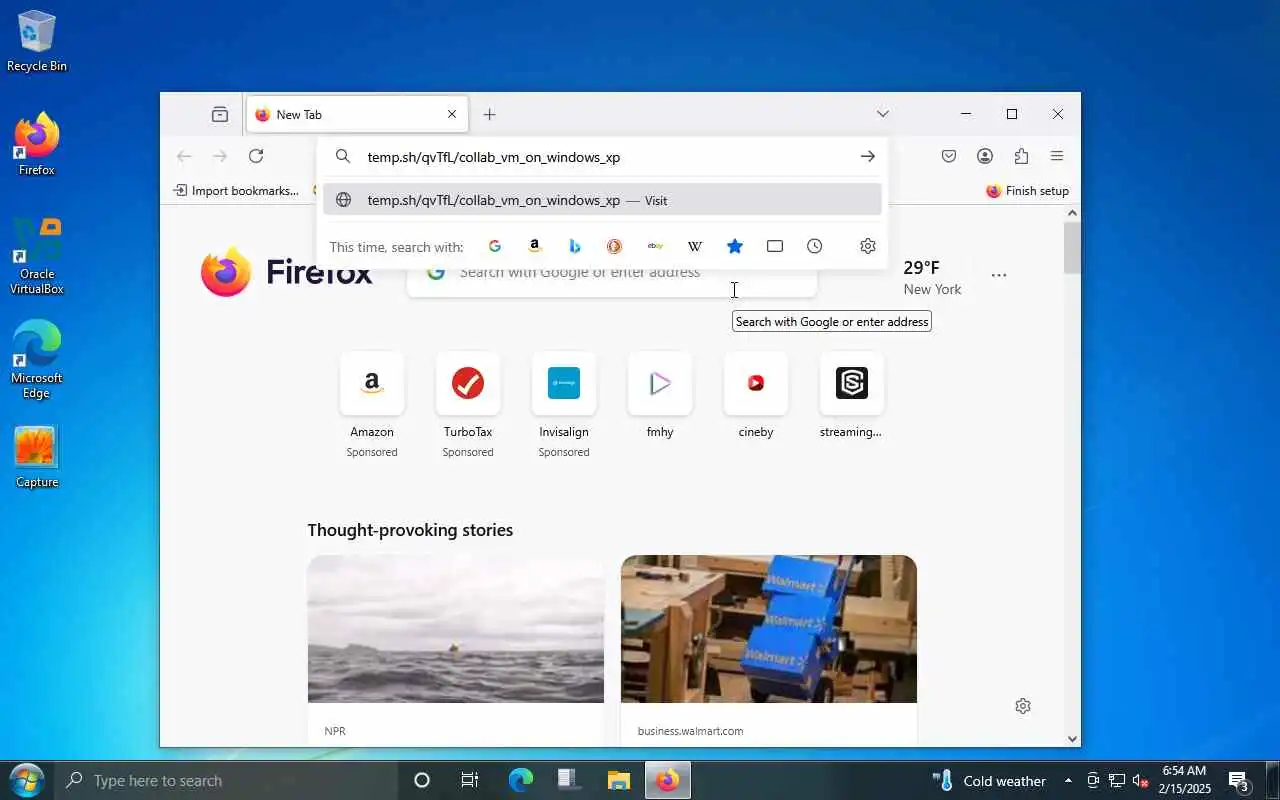Open a new tab with plus button
Screen dimensions: 1280x800
click(x=489, y=114)
